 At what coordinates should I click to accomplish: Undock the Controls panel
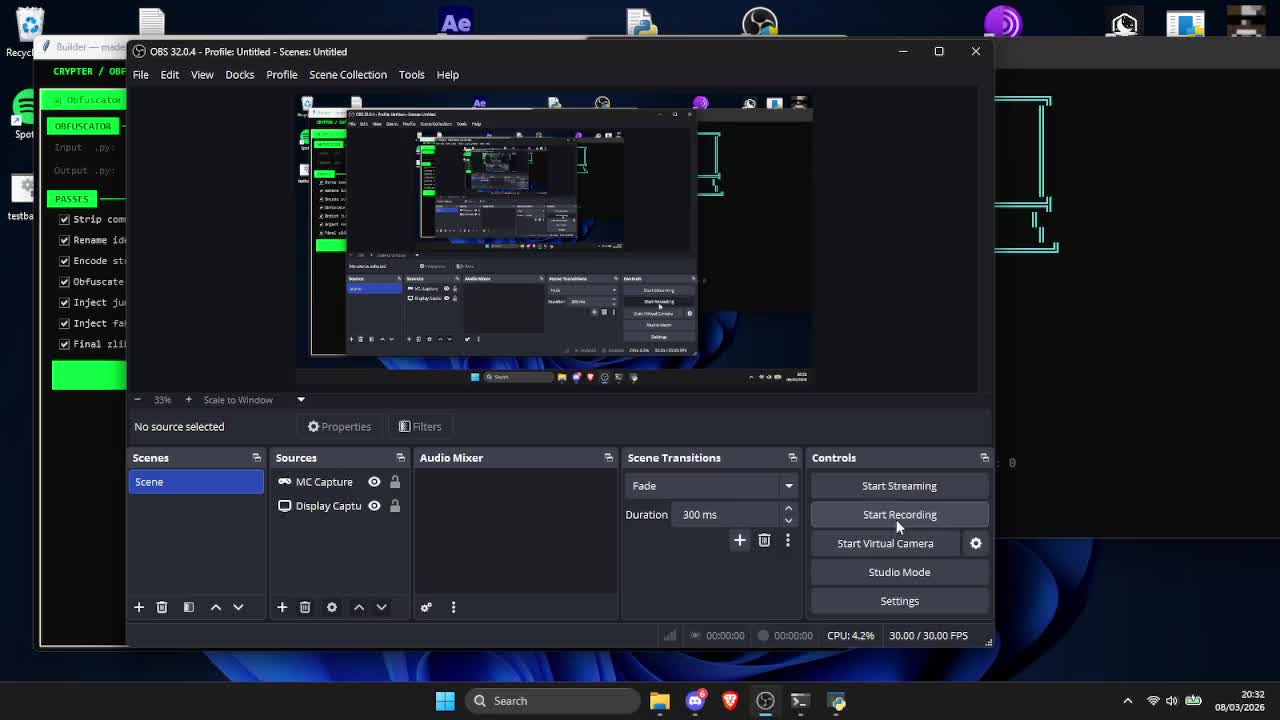click(984, 458)
